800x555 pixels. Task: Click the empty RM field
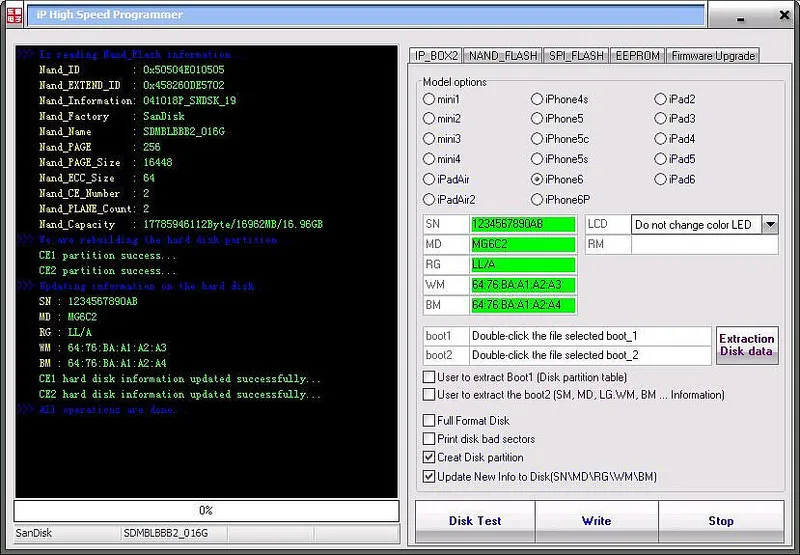(705, 244)
